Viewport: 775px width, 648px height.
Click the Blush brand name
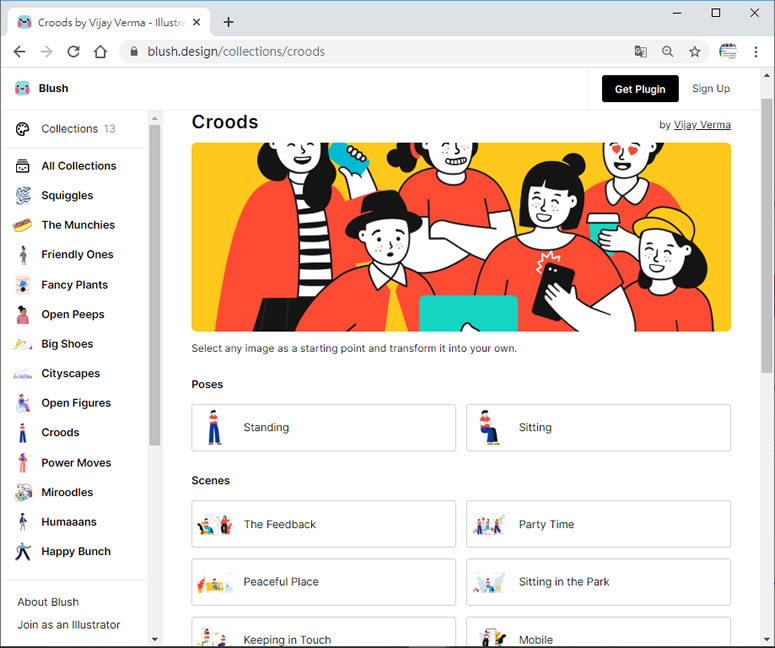coord(54,88)
